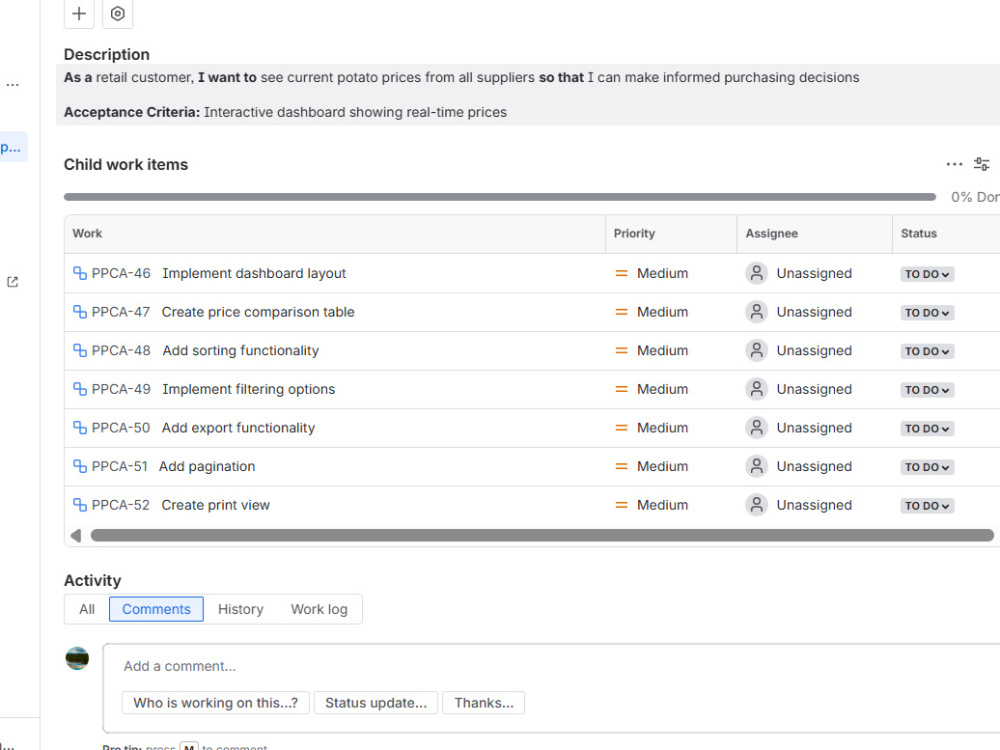Open TO DO status dropdown for PPCA-46

927,274
